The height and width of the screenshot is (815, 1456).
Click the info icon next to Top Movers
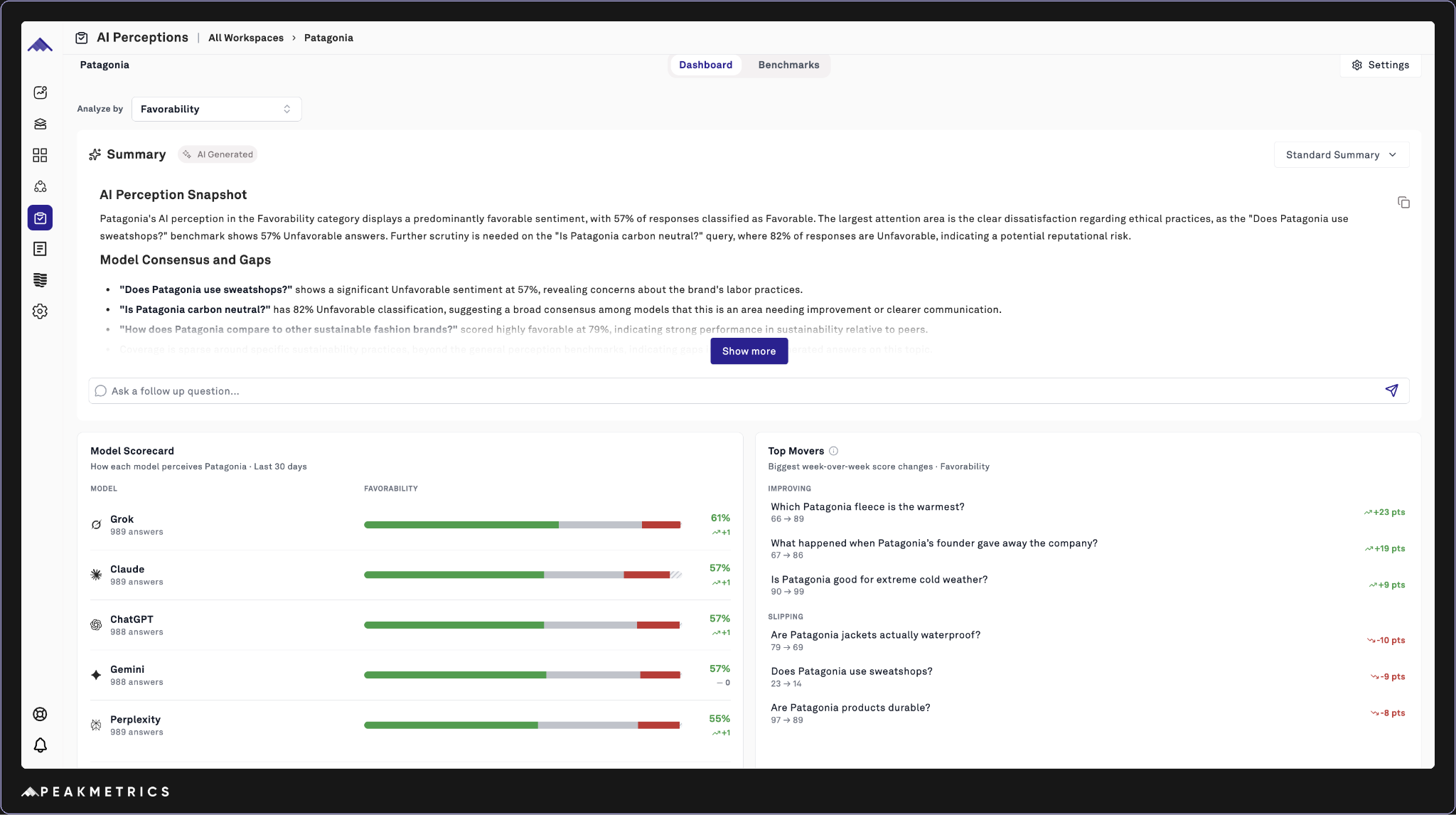click(834, 451)
